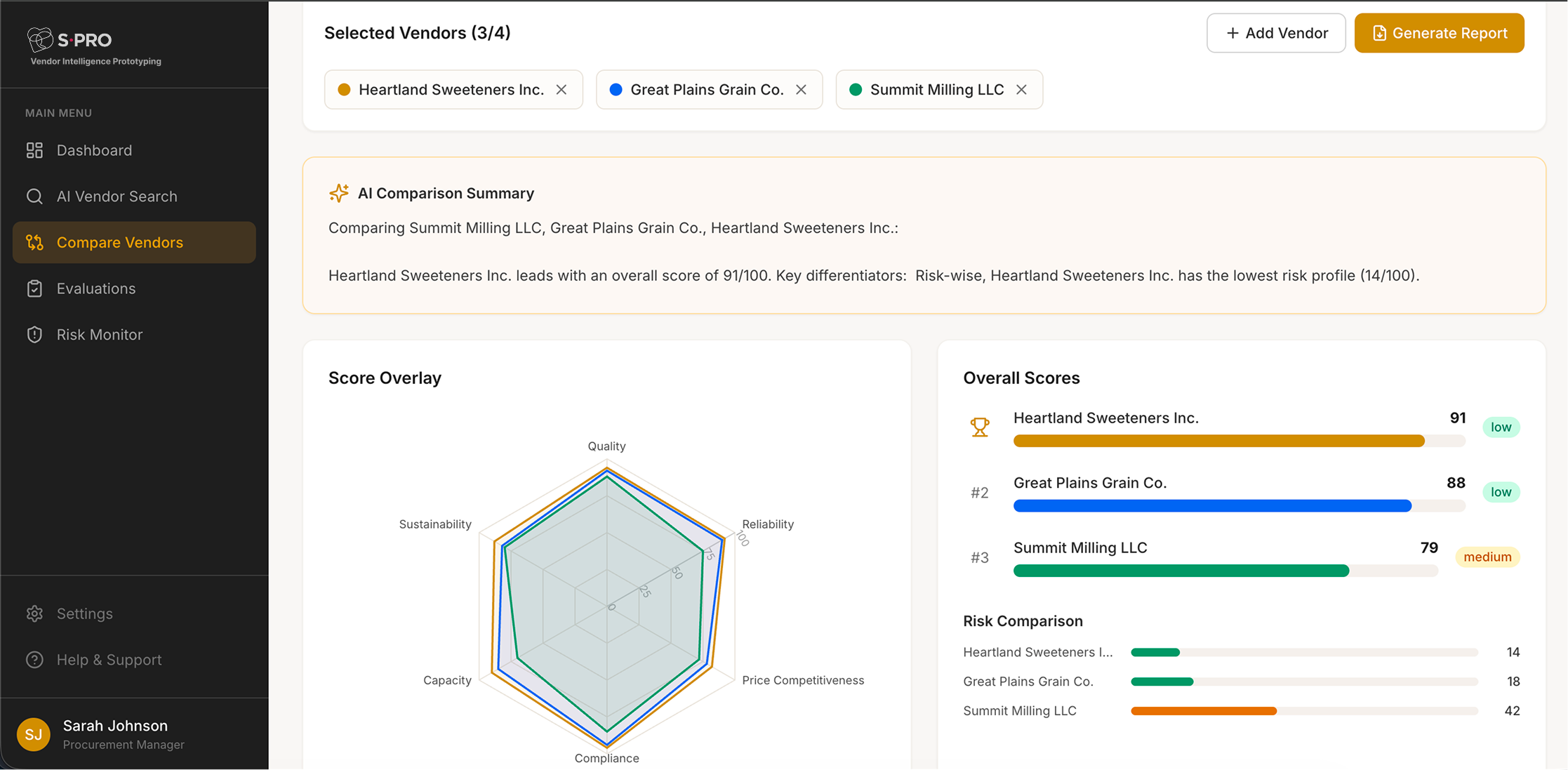1568x770 pixels.
Task: Click the plus icon on Add Vendor
Action: (1232, 33)
